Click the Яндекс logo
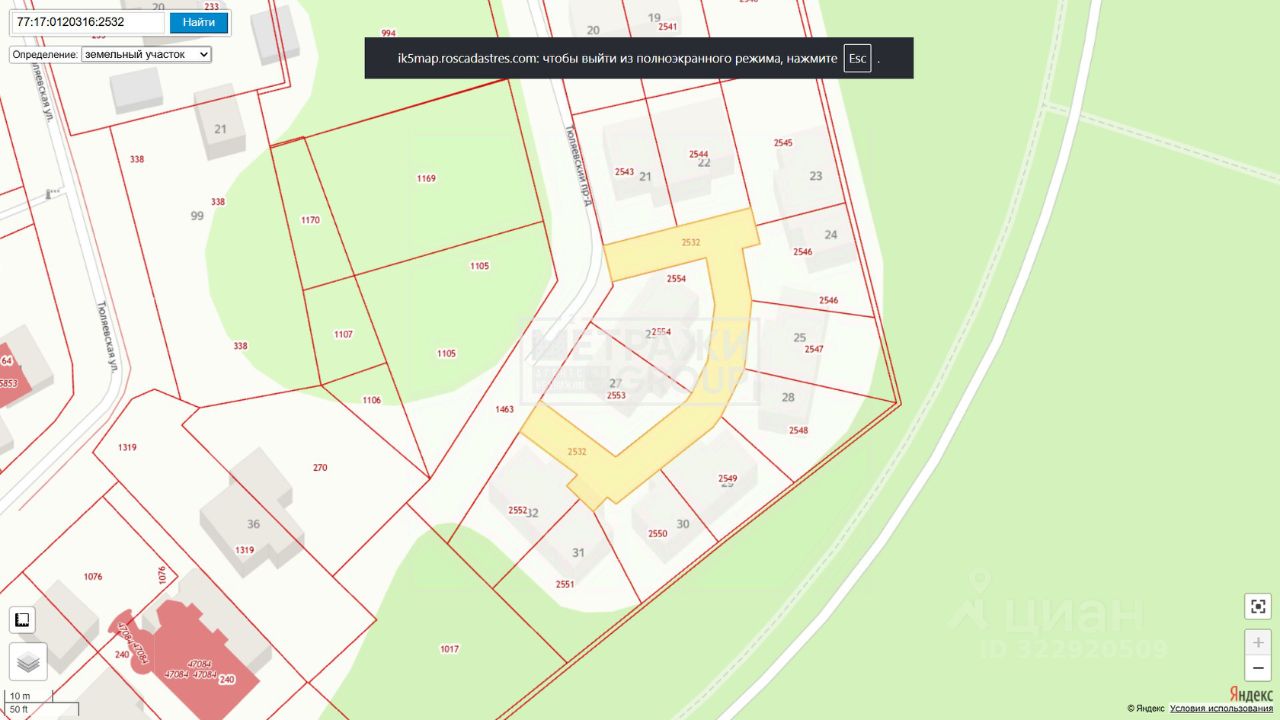 coord(1251,695)
